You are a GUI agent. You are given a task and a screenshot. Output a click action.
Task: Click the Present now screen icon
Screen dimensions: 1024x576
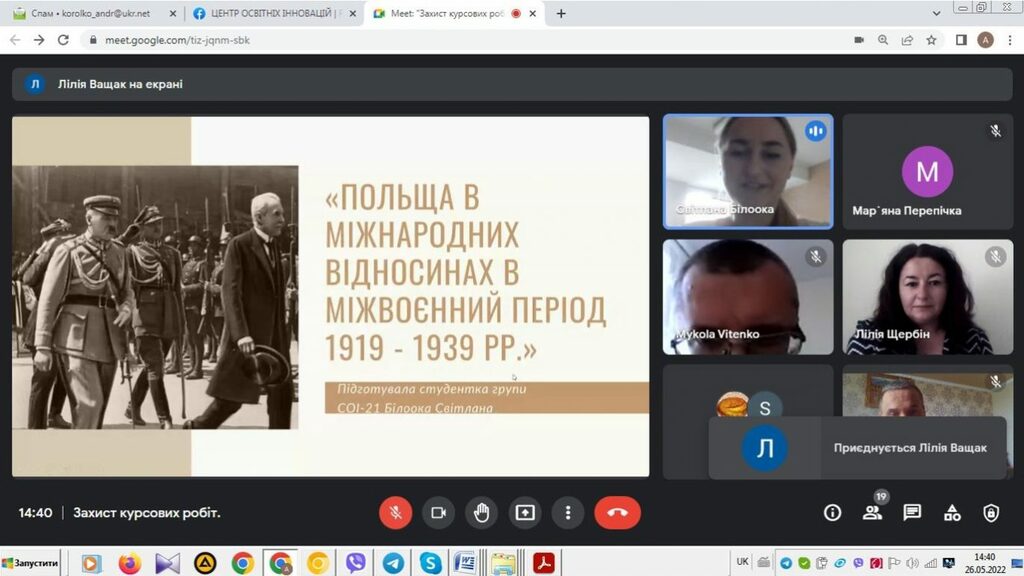pyautogui.click(x=525, y=513)
